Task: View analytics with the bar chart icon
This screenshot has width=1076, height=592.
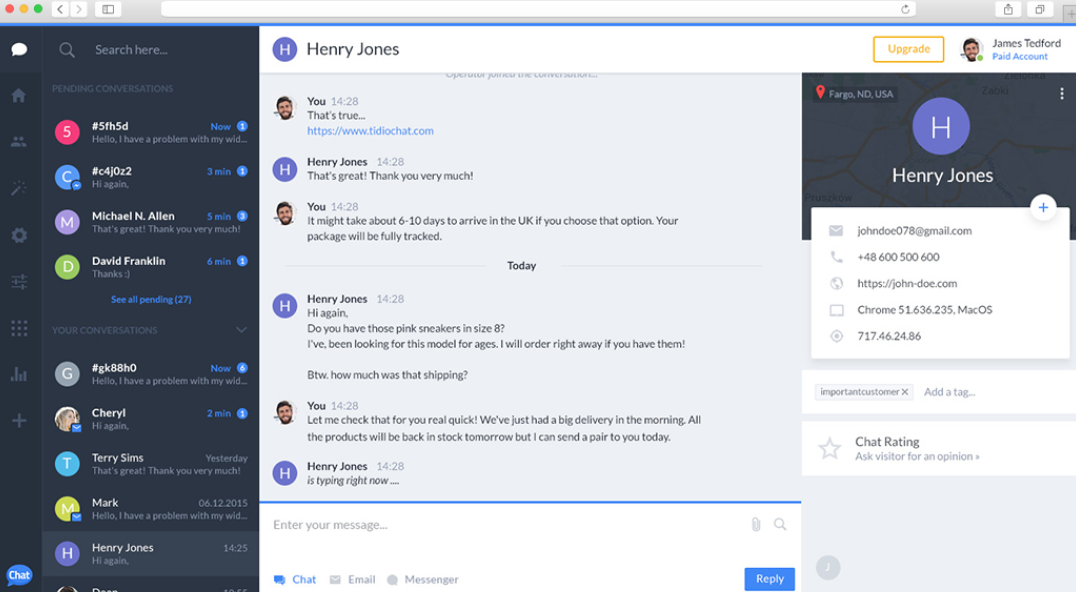Action: 18,374
